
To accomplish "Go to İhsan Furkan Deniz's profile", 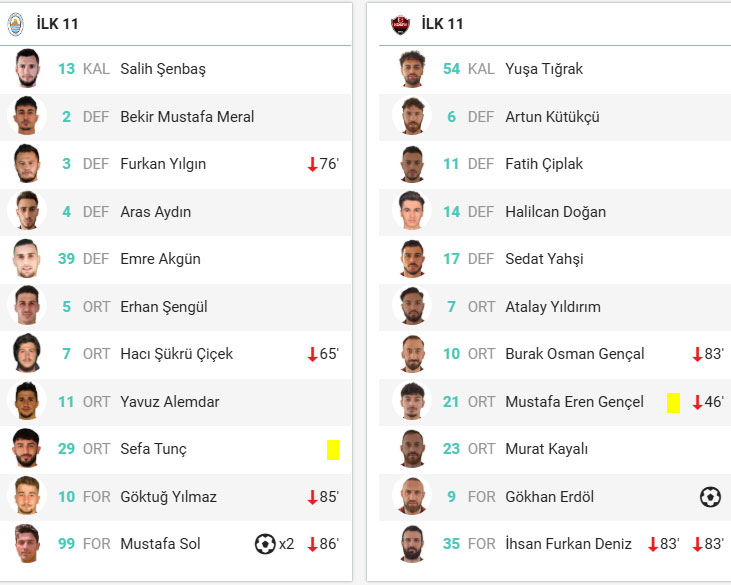I will click(568, 544).
